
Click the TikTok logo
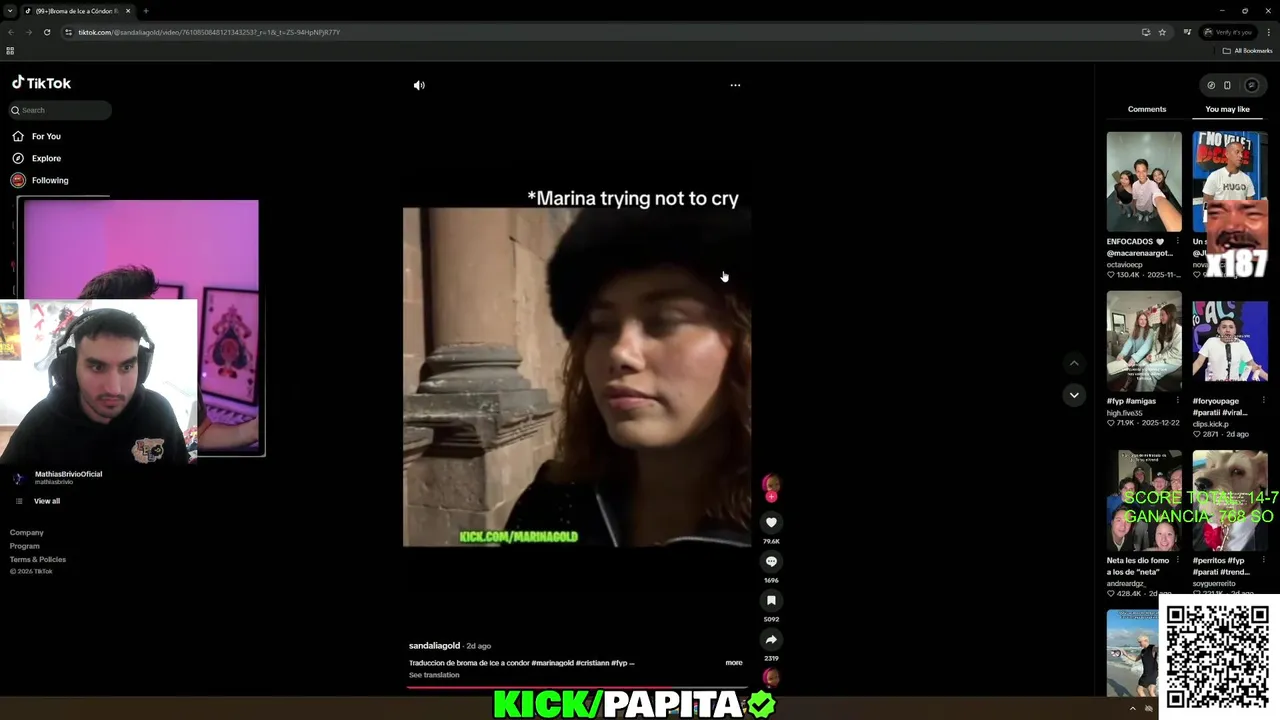(x=41, y=83)
